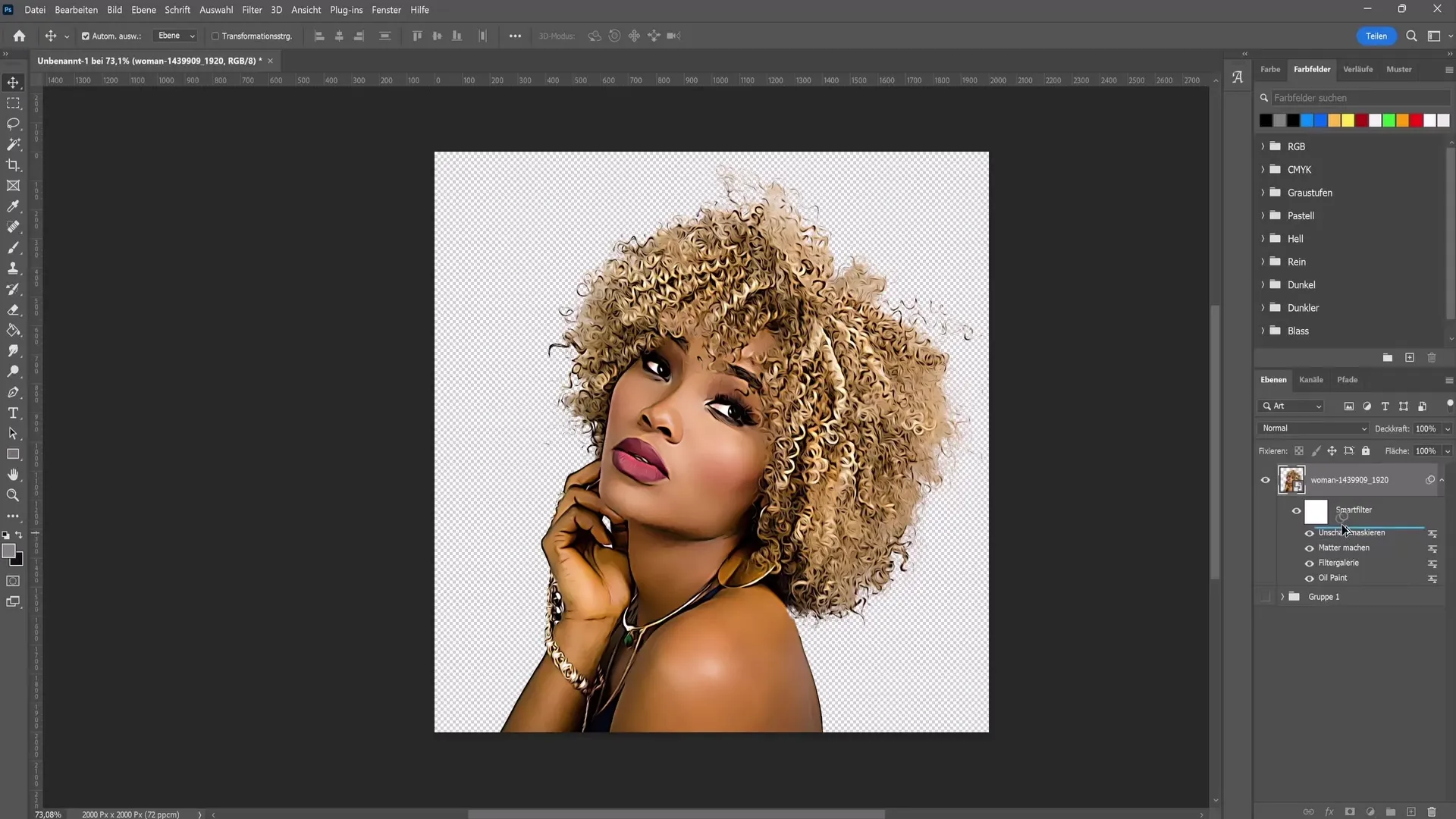Select the Move tool in toolbar
Viewport: 1456px width, 819px height.
(13, 82)
